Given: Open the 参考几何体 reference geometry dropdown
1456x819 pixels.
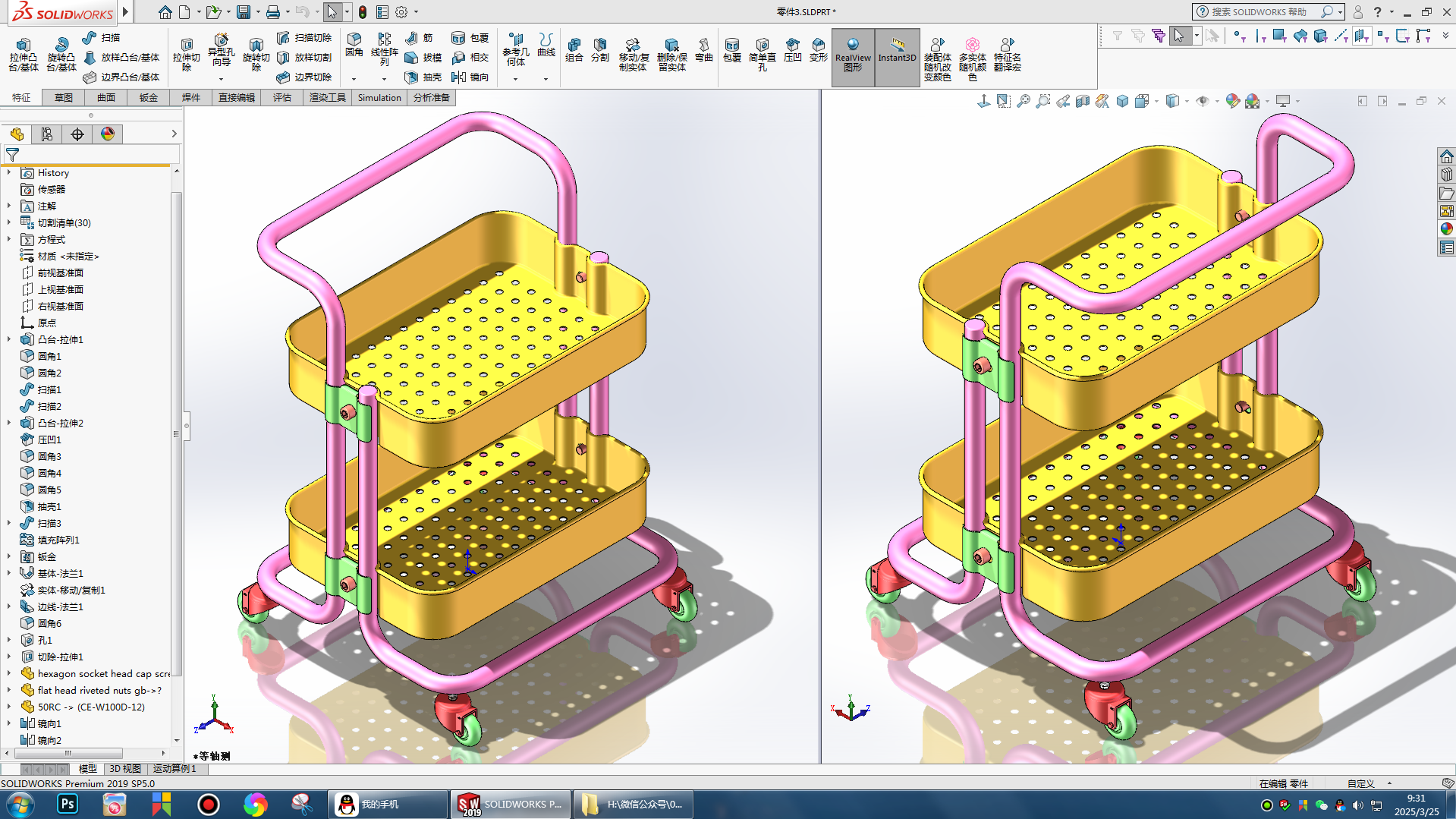Looking at the screenshot, I should pos(515,79).
